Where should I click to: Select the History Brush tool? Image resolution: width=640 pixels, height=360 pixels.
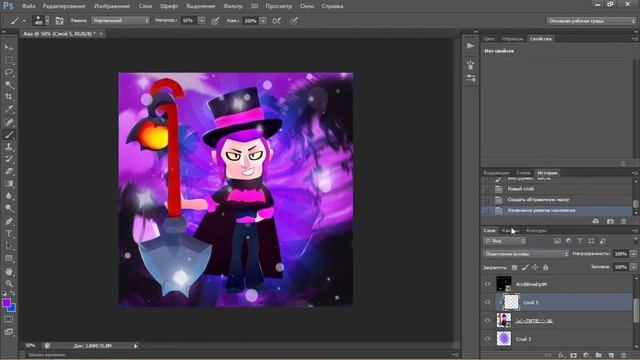(x=9, y=159)
